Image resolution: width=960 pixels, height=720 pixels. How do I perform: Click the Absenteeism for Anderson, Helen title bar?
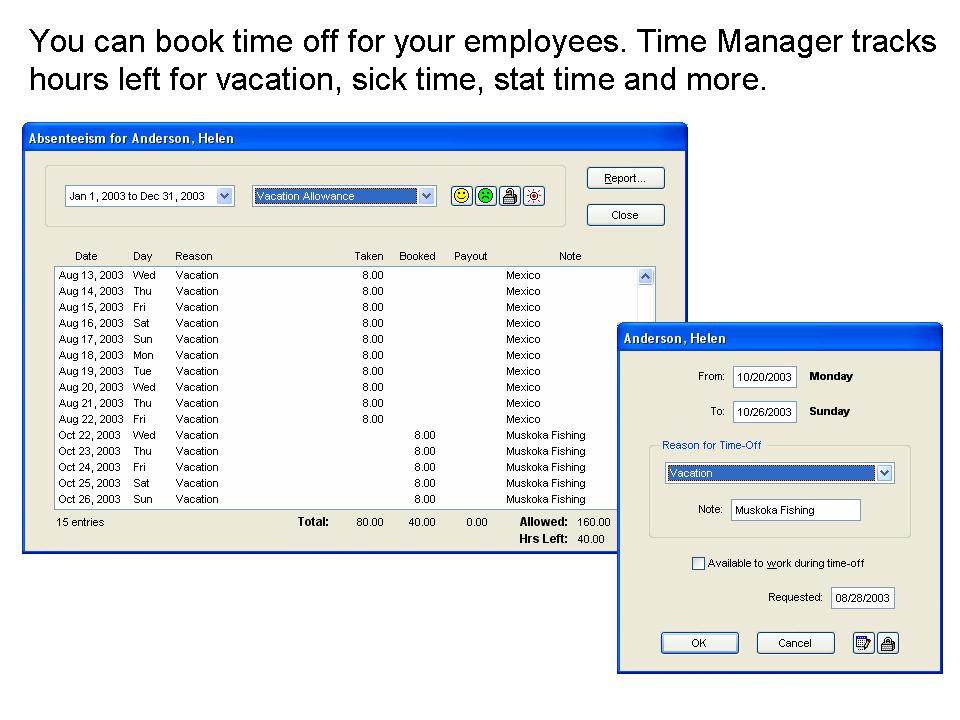pos(354,138)
